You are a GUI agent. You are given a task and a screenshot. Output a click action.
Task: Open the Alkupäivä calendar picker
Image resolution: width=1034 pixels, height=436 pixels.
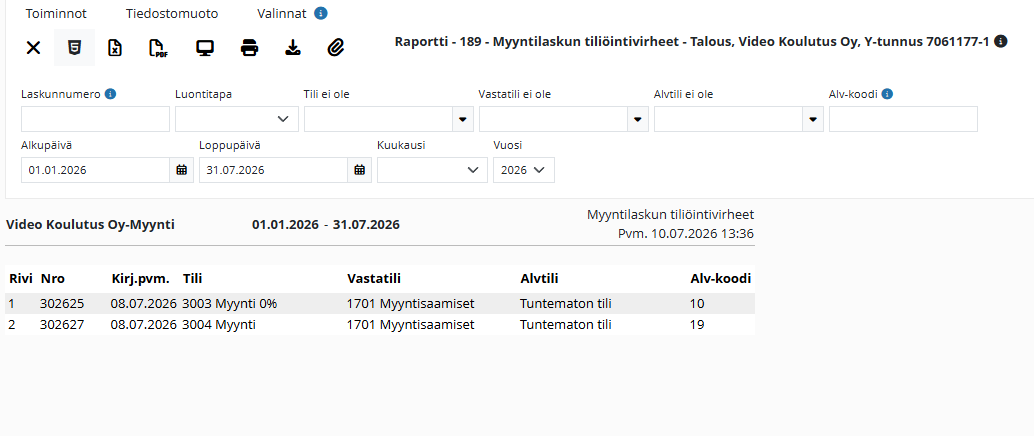coord(182,170)
